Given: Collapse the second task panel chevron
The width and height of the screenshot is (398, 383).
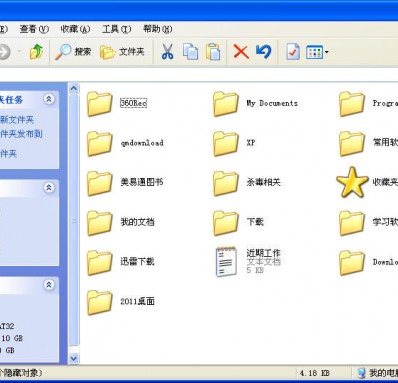Looking at the screenshot, I should coord(49,188).
